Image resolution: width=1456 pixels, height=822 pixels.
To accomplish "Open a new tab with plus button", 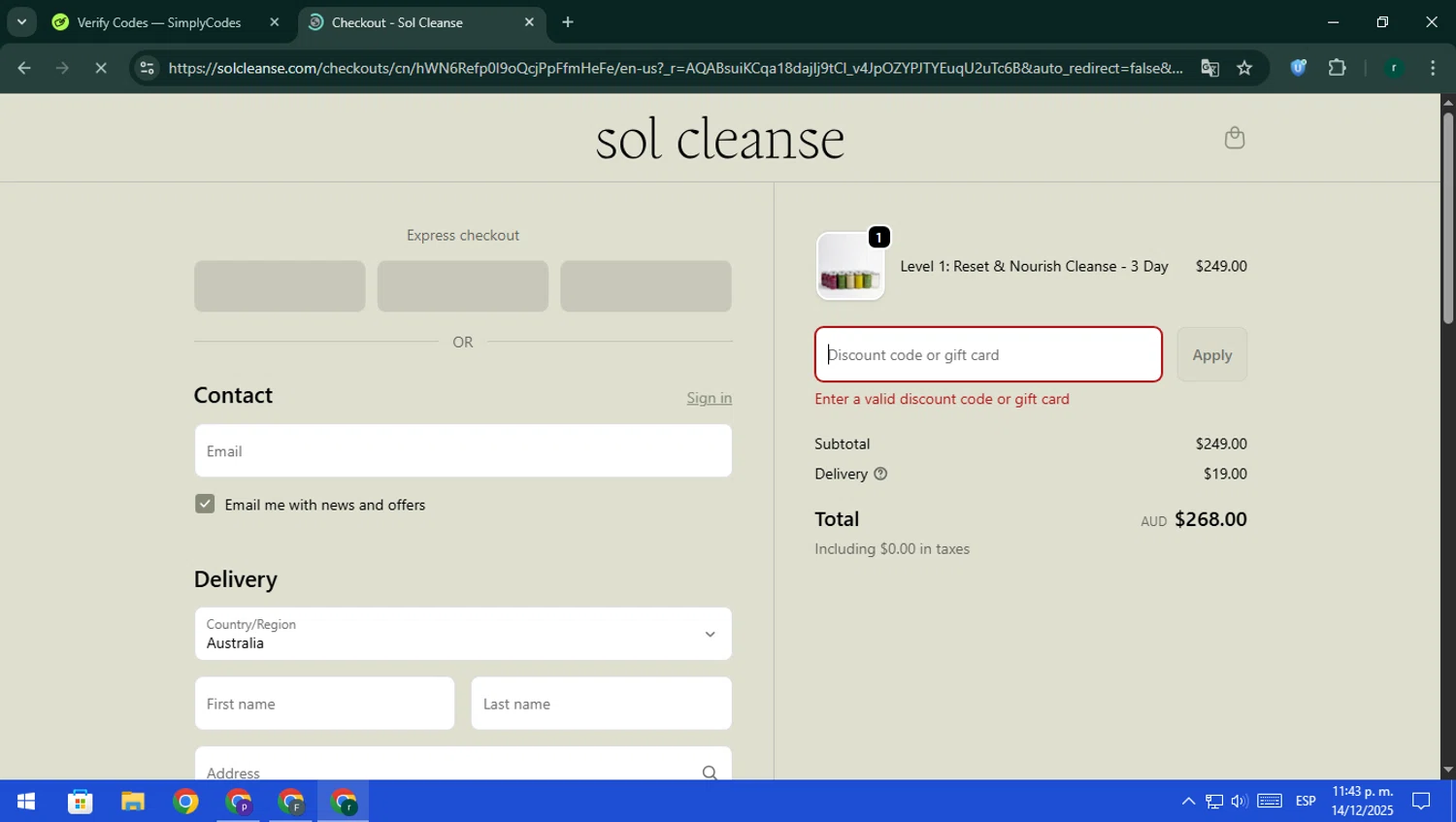I will pos(568,22).
